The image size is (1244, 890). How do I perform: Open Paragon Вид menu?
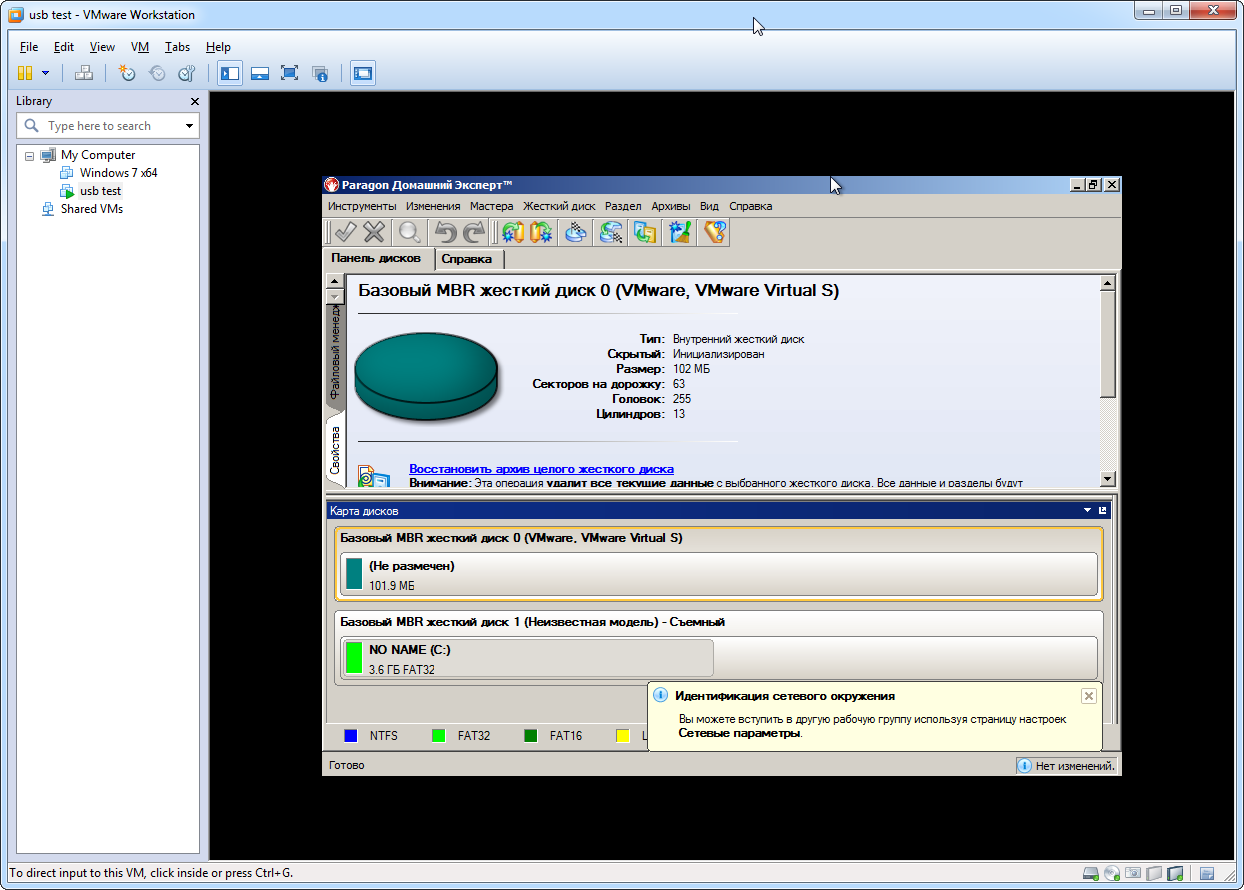(x=709, y=206)
